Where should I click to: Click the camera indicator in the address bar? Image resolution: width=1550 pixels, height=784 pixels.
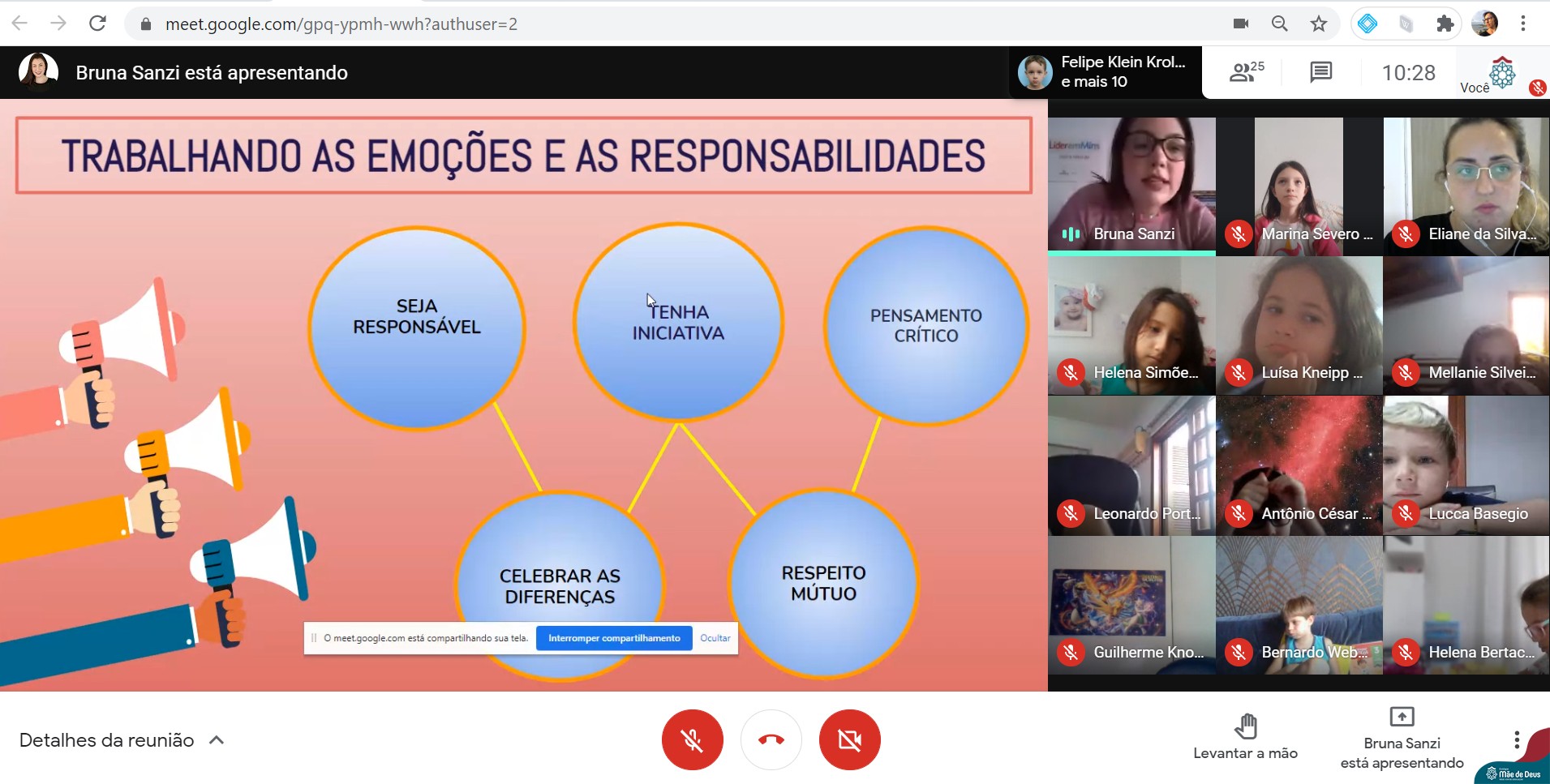click(1240, 24)
